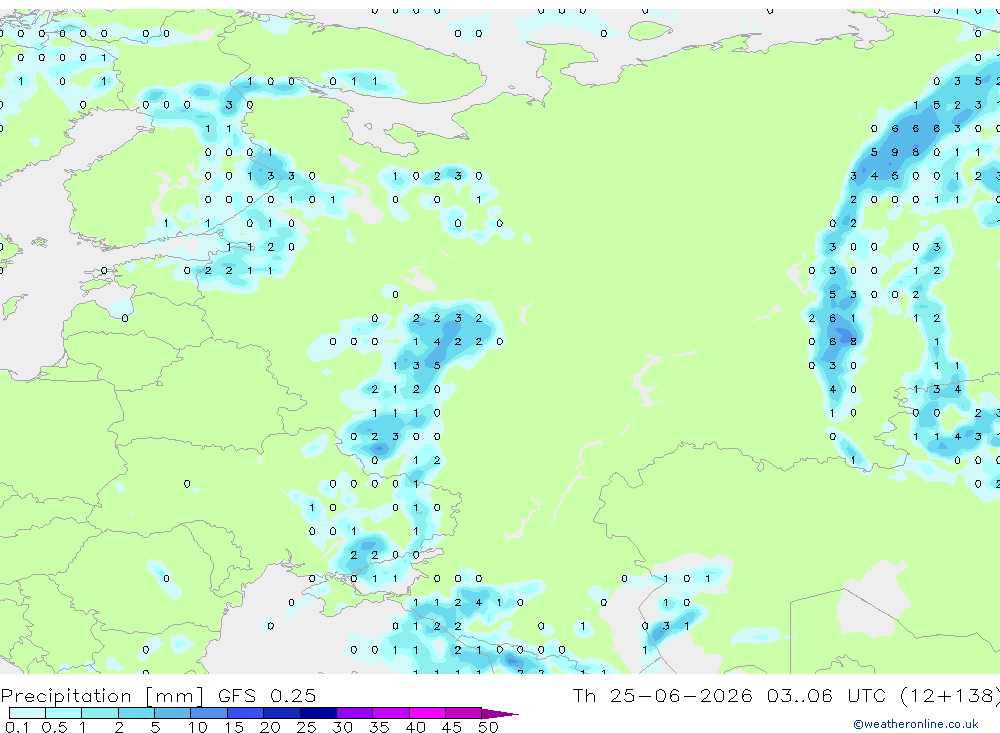Image resolution: width=1000 pixels, height=733 pixels.
Task: Click the above-50 arrow tip of legend
Action: (500, 714)
